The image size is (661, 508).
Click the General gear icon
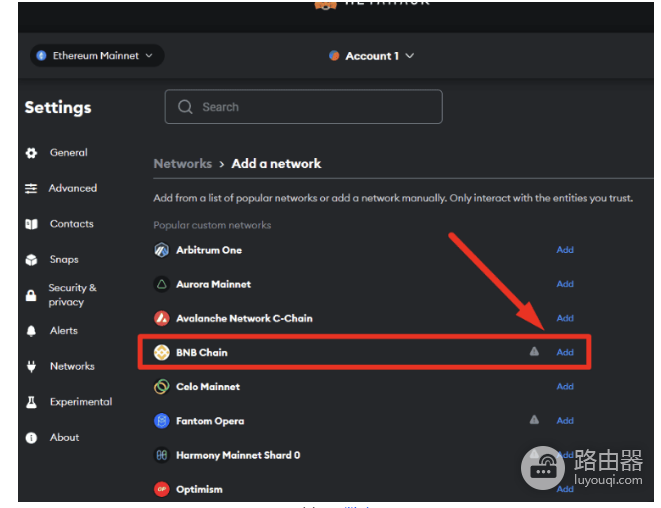point(31,153)
